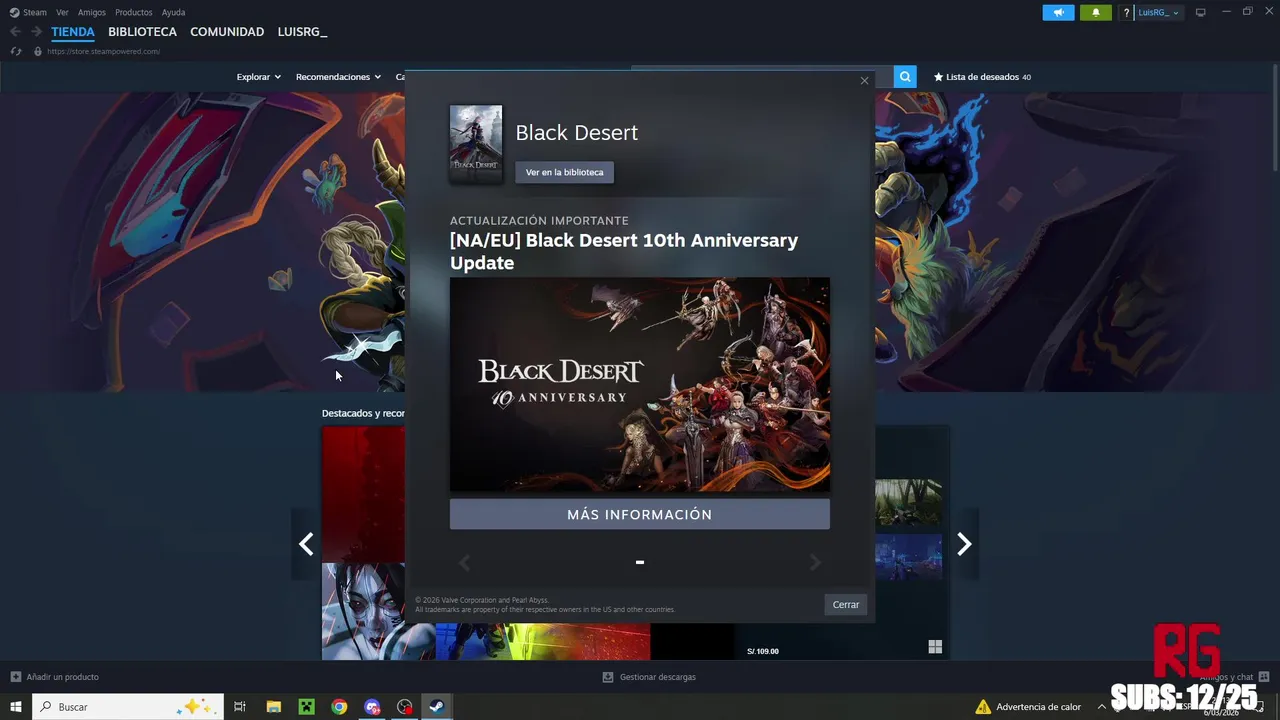Open Gestionar descargas

coord(649,677)
